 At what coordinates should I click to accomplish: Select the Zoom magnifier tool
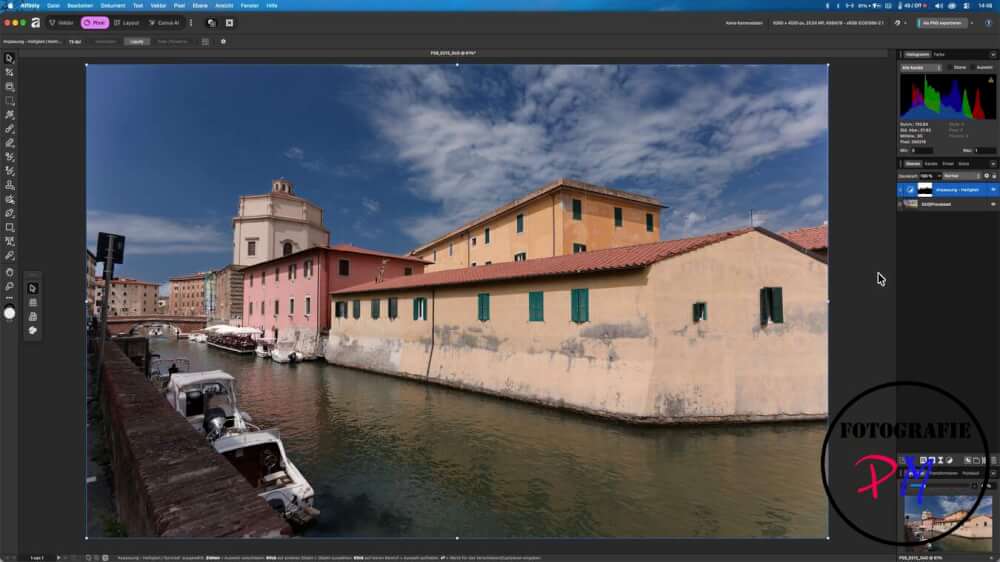click(x=10, y=286)
